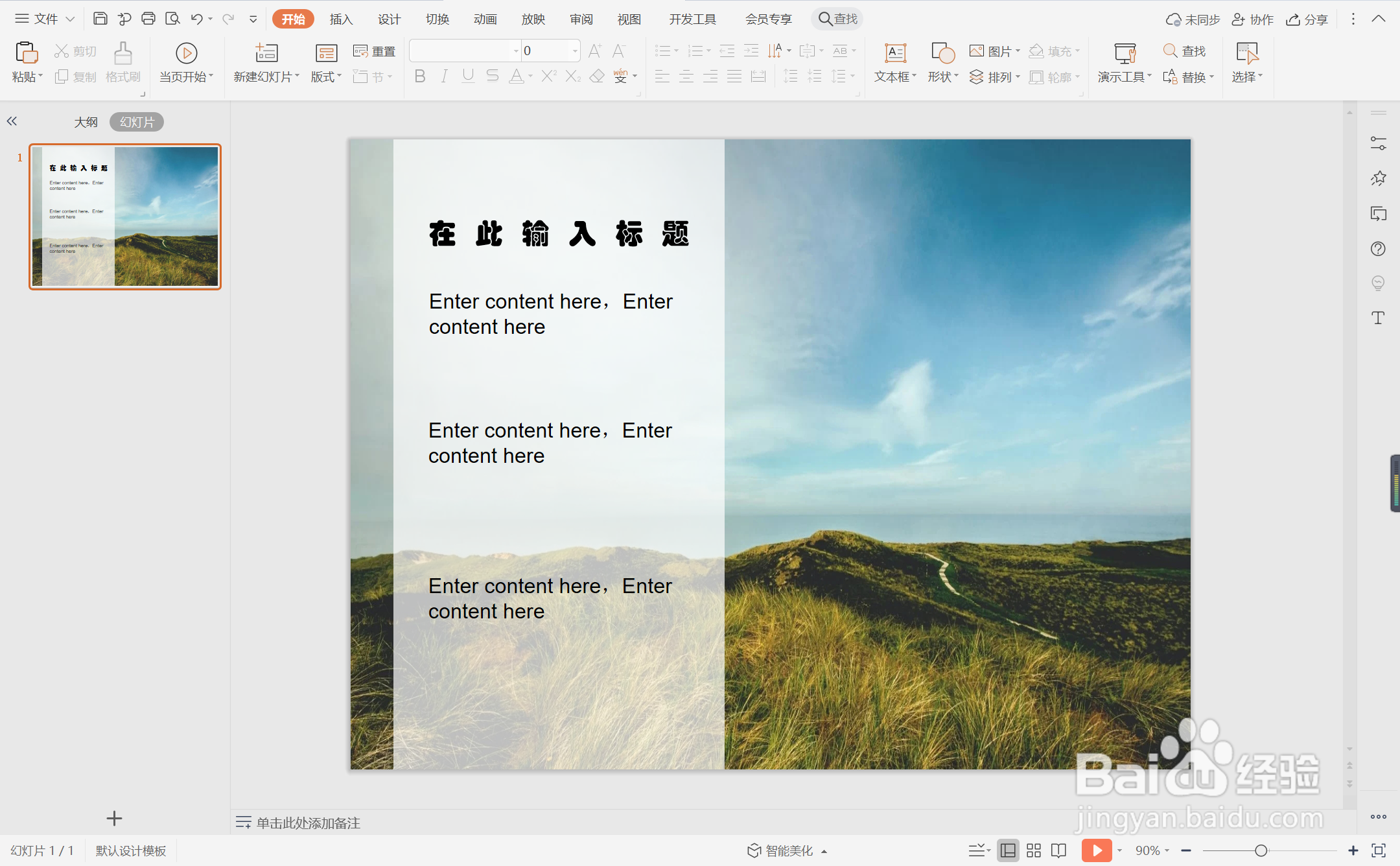This screenshot has width=1400, height=866.
Task: Click the Save icon in quick toolbar
Action: pos(100,19)
